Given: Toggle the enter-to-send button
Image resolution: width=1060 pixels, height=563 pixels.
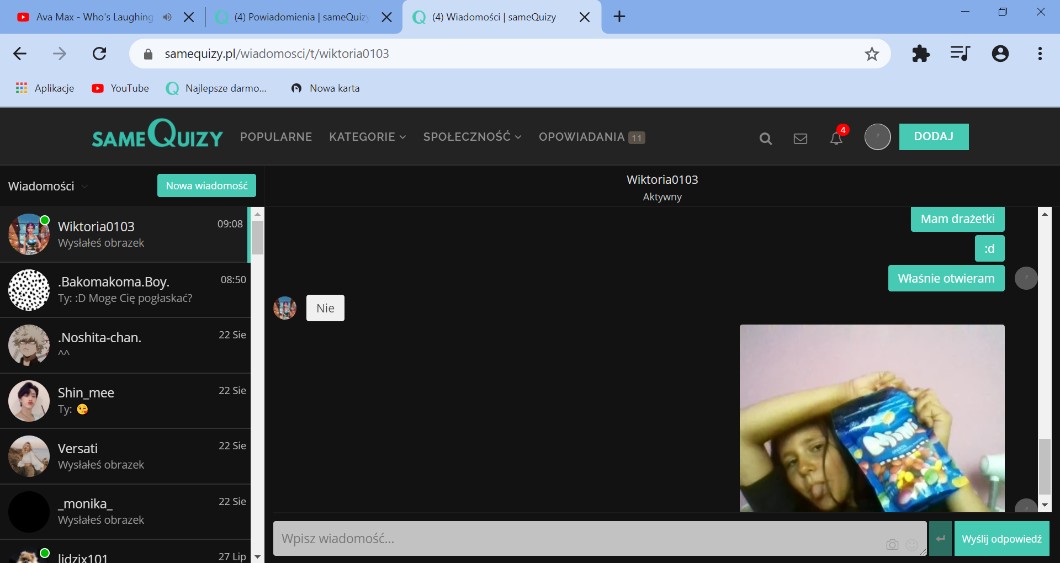Looking at the screenshot, I should click(940, 539).
